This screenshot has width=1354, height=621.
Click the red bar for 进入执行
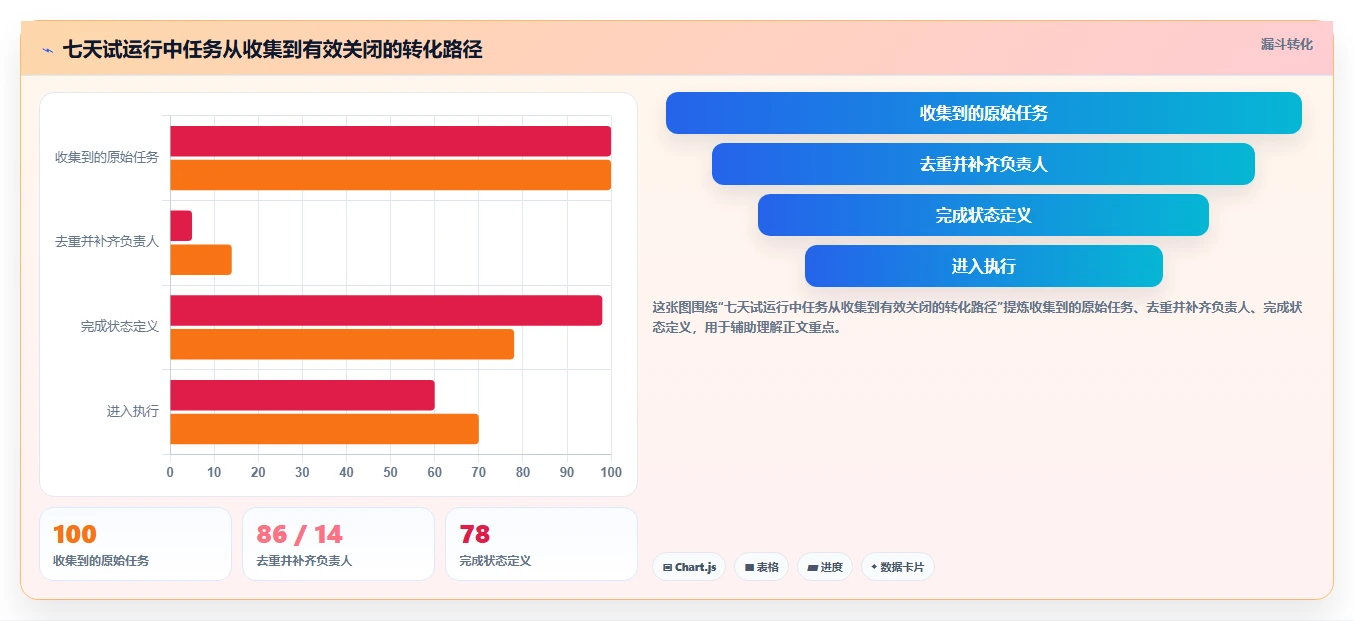click(x=302, y=395)
